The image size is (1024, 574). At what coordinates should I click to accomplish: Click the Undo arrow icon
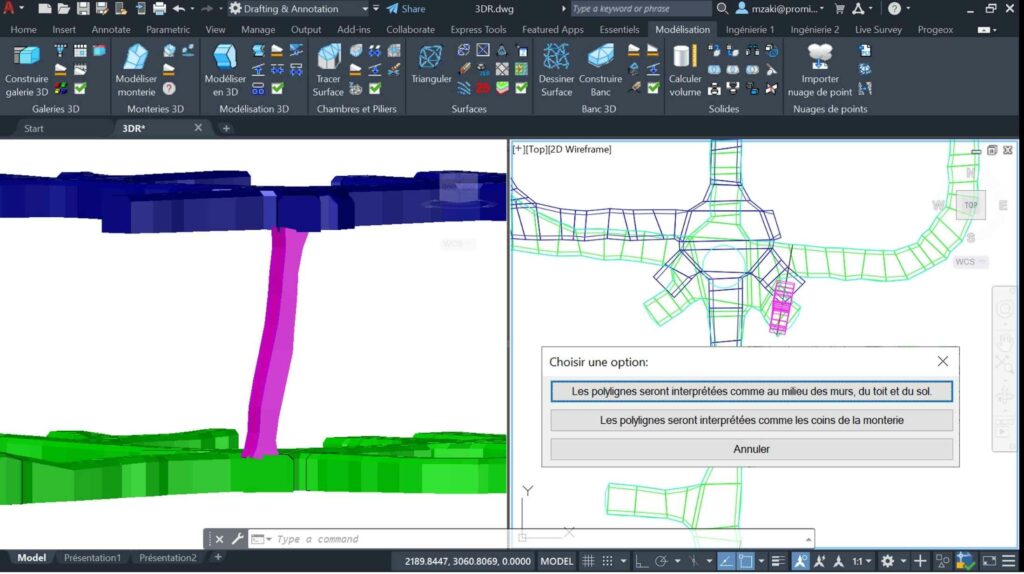point(179,8)
